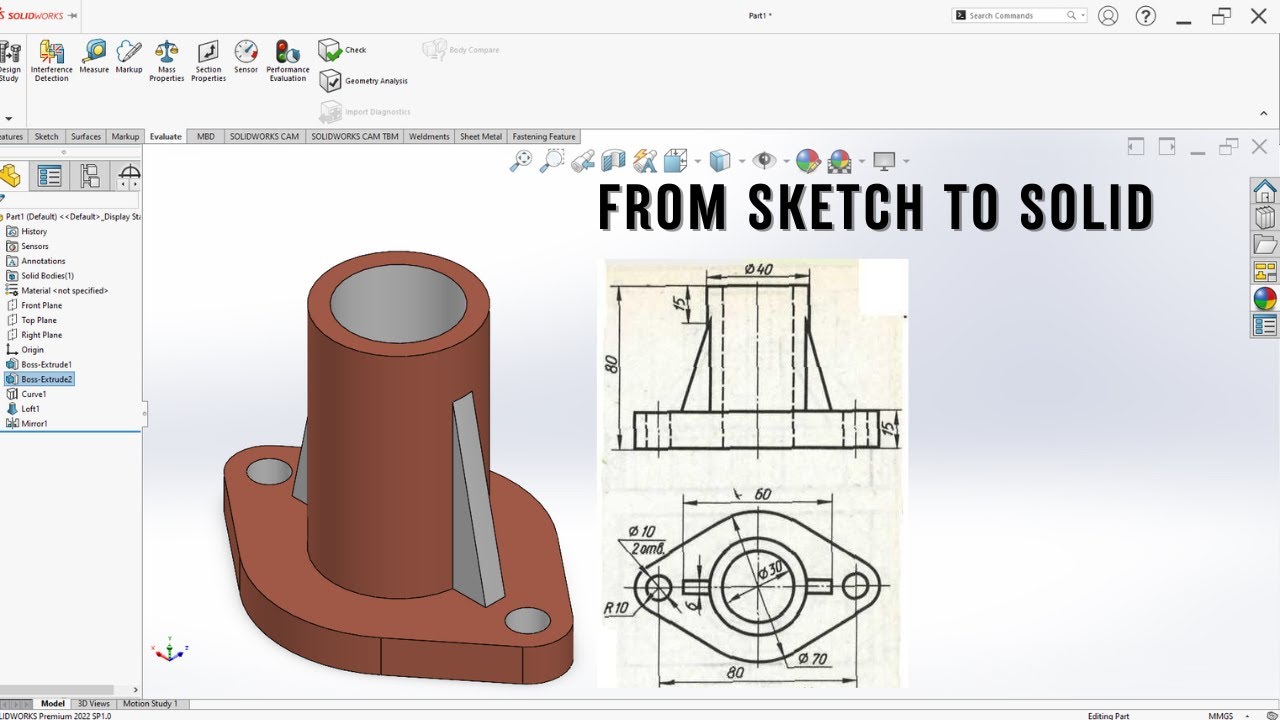Screen dimensions: 1280x720
Task: Expand View Settings dropdown arrow
Action: point(906,161)
